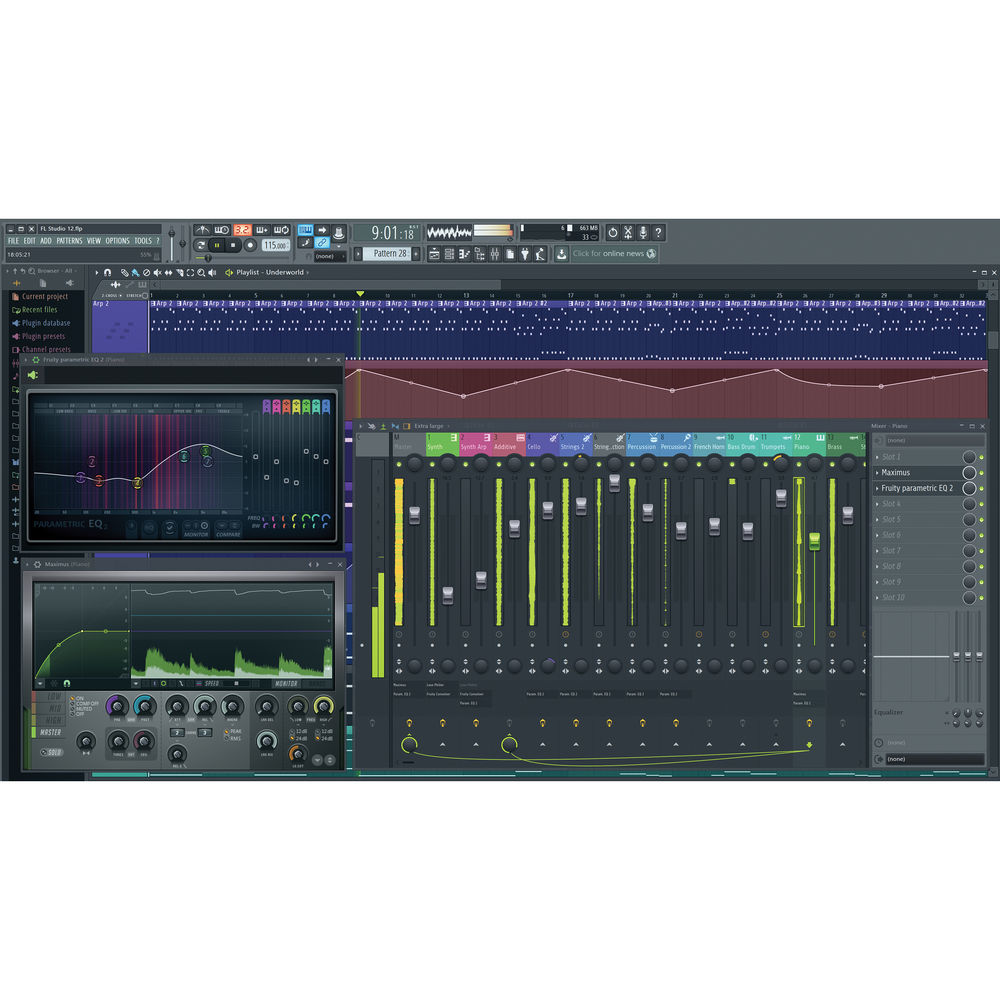This screenshot has height=1000, width=1000.
Task: Click the typing keyboard to piano icon
Action: 304,231
